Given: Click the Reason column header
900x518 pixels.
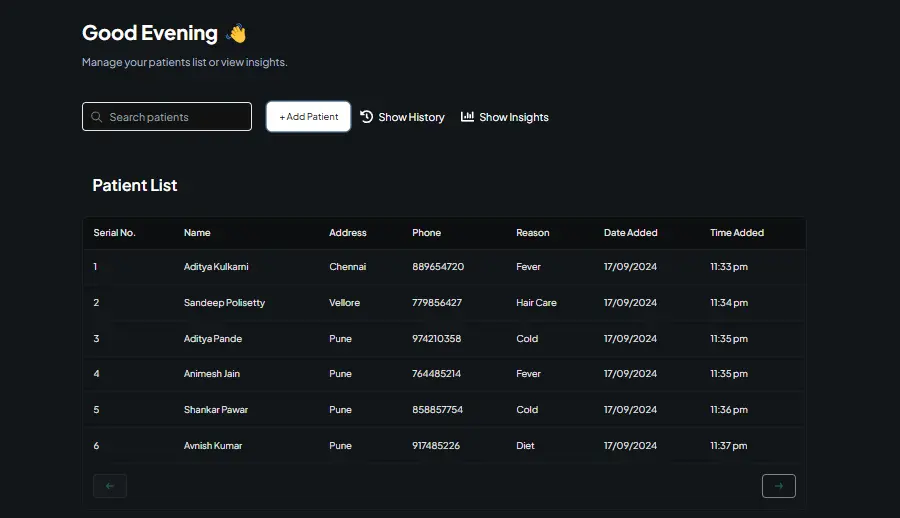Looking at the screenshot, I should [x=533, y=233].
